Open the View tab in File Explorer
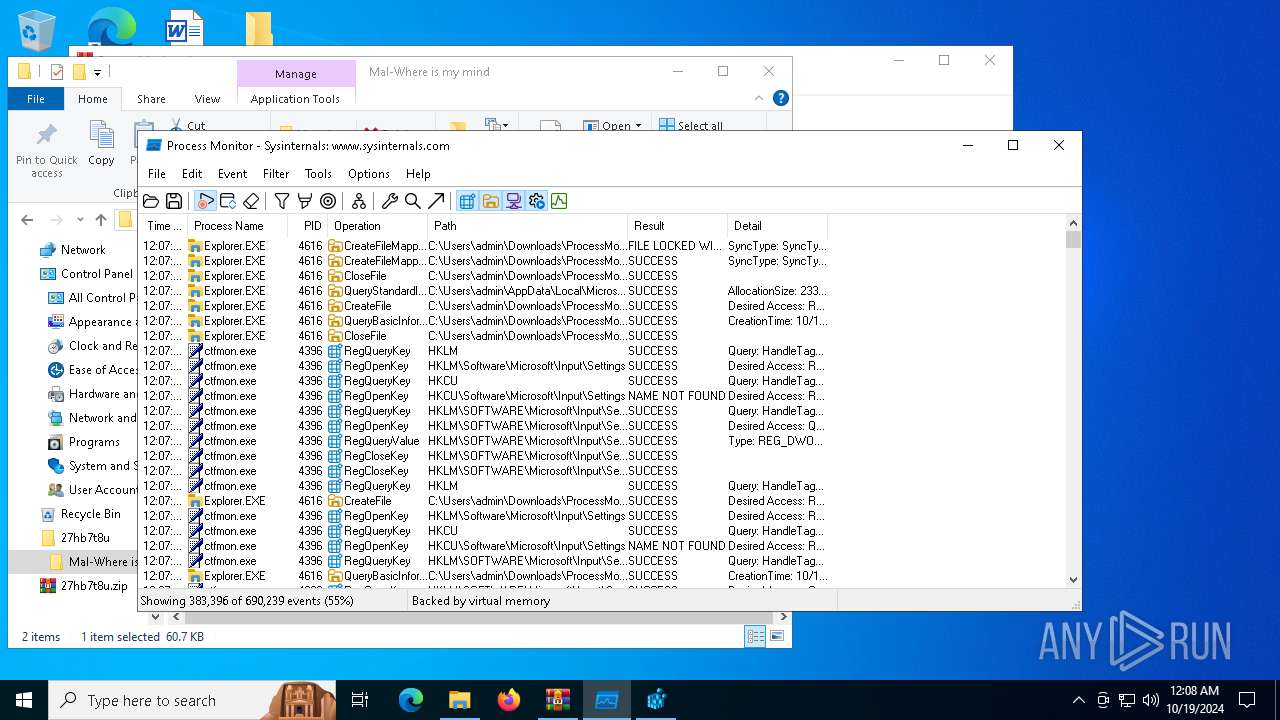Image resolution: width=1280 pixels, height=720 pixels. pos(207,99)
